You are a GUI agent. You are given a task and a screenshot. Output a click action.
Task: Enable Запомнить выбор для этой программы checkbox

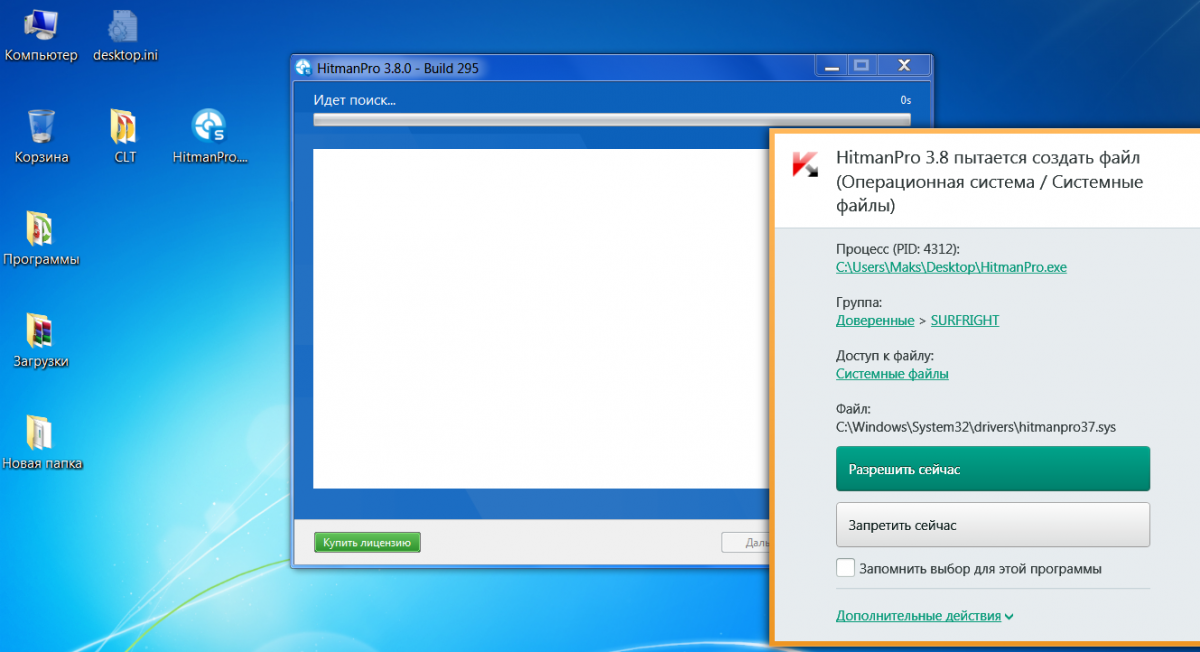pyautogui.click(x=846, y=568)
